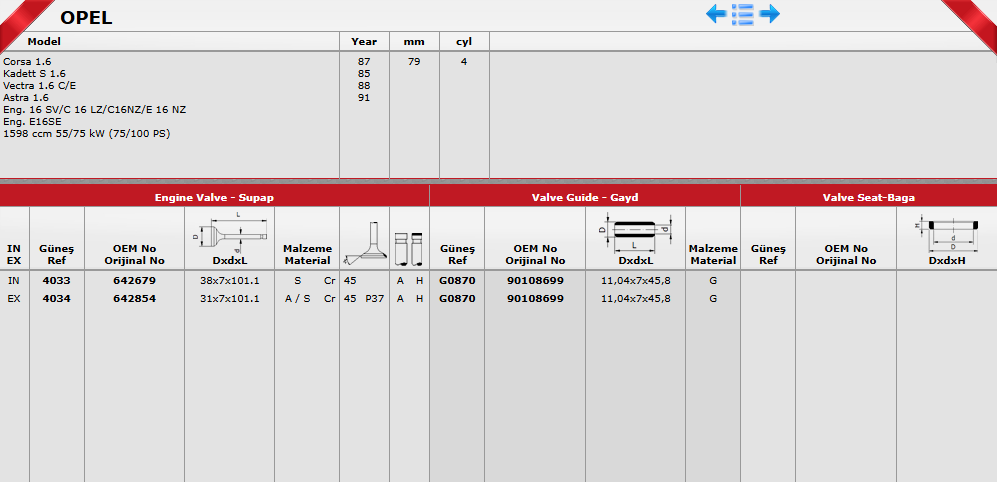Click the Model column header

pyautogui.click(x=45, y=42)
